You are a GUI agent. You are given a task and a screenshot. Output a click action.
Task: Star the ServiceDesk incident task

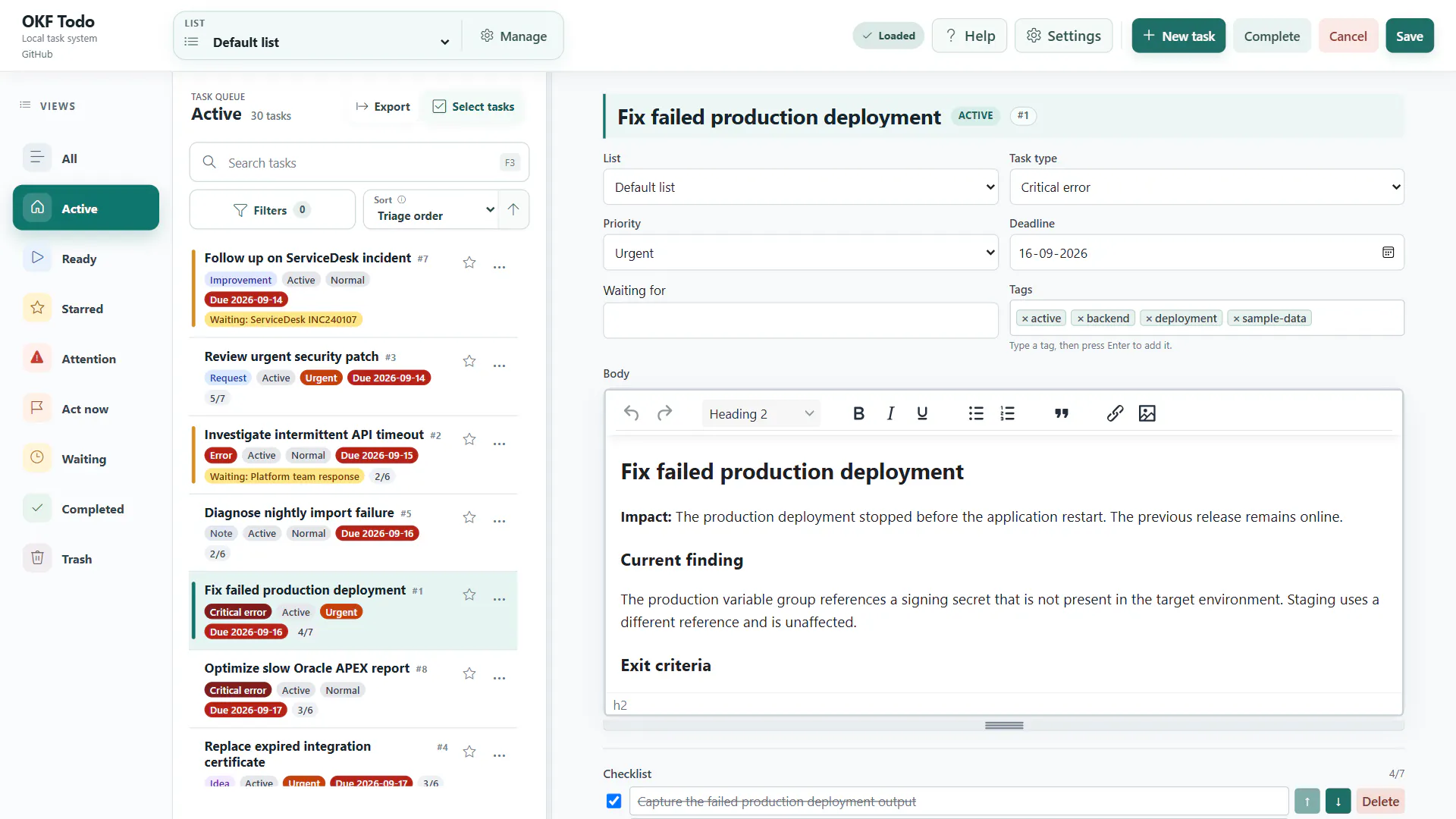469,262
